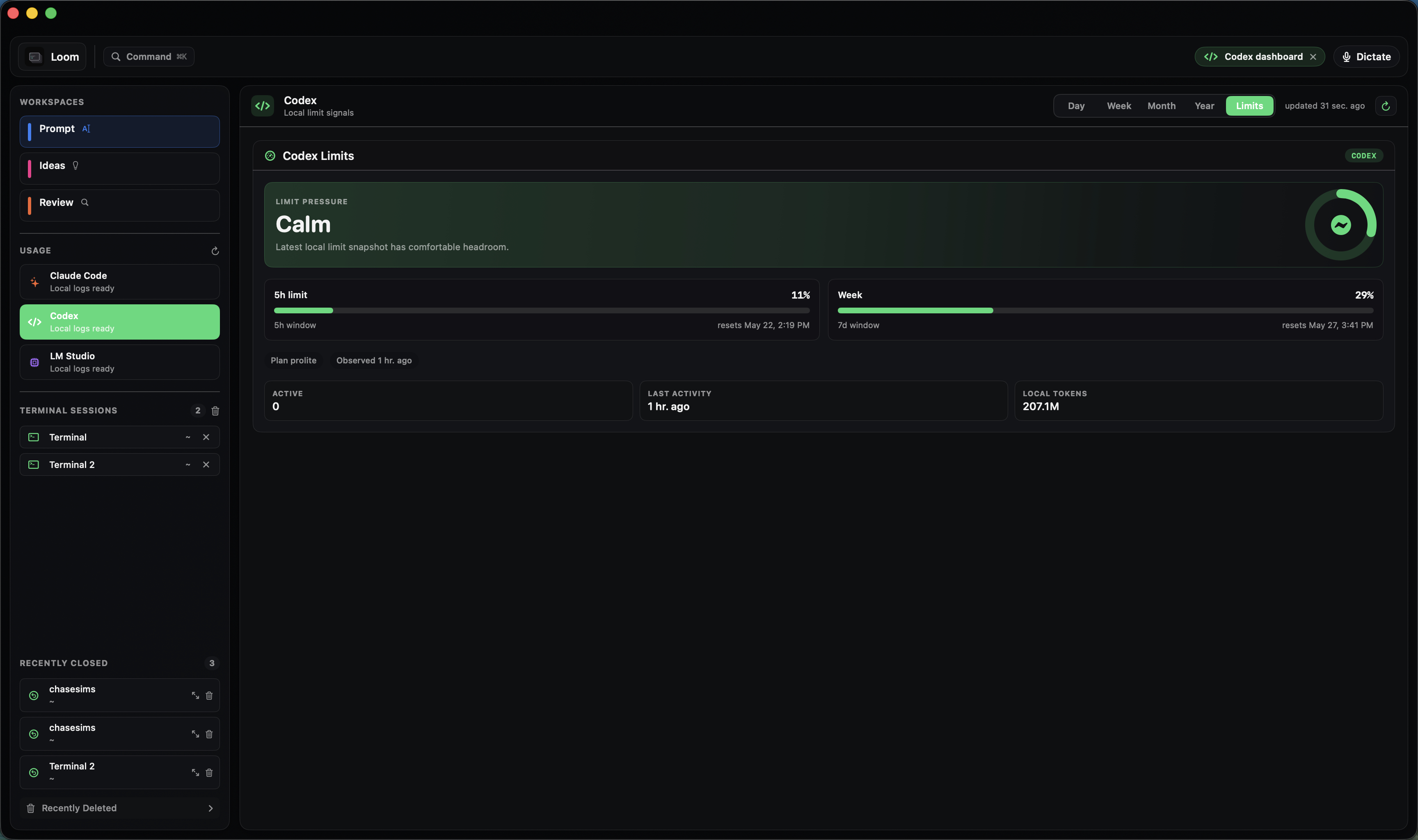Refresh the Usage section

click(x=215, y=251)
